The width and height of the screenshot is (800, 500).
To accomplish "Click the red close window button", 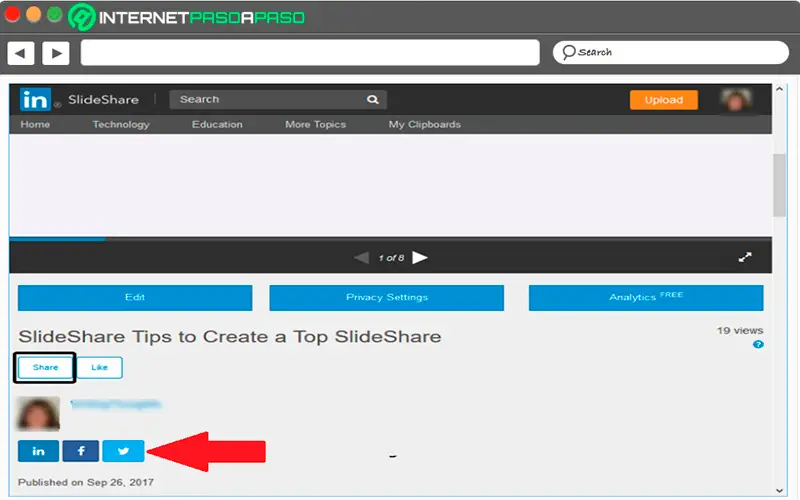I will pos(12,14).
